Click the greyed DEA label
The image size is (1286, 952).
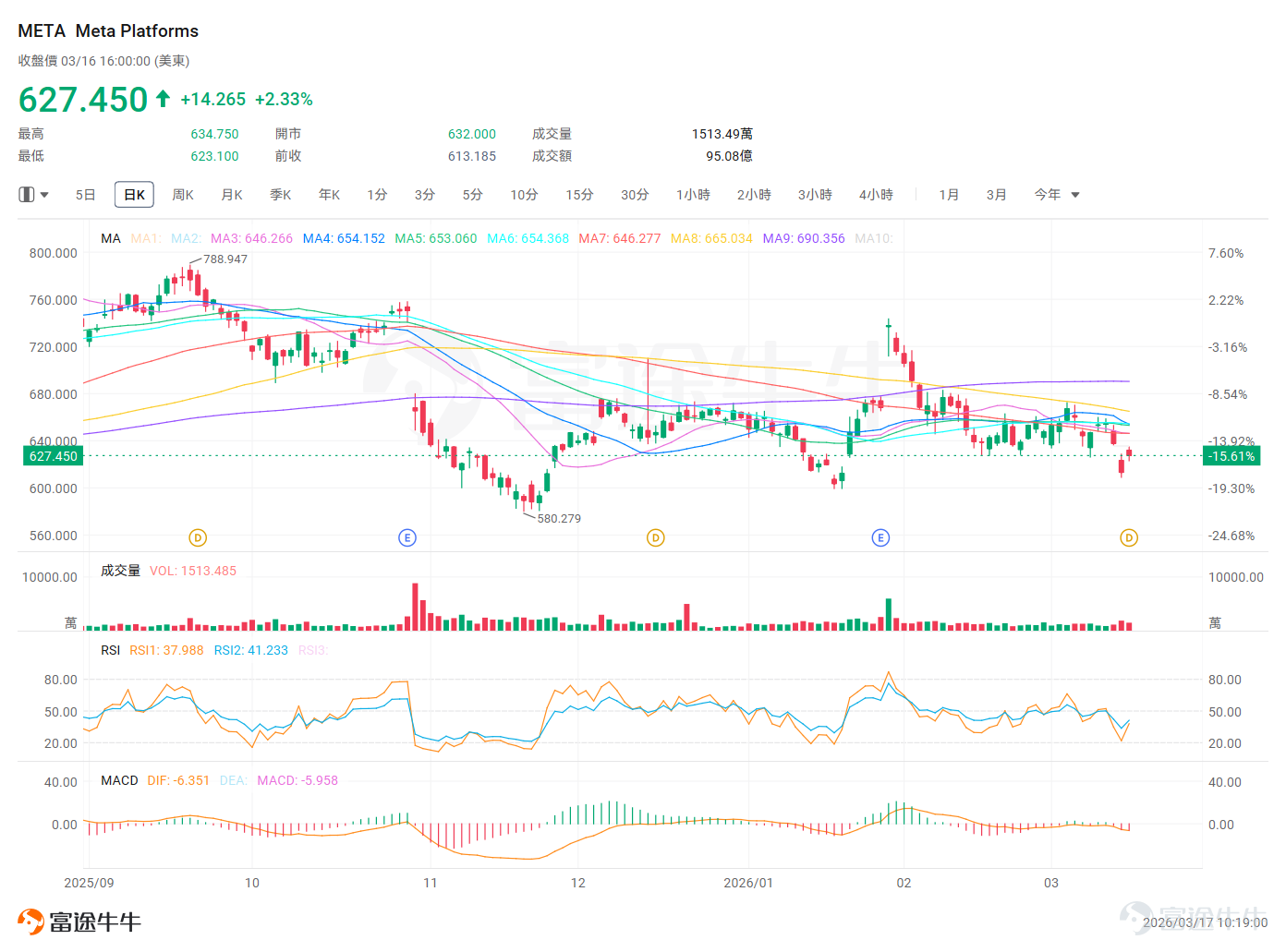[234, 780]
